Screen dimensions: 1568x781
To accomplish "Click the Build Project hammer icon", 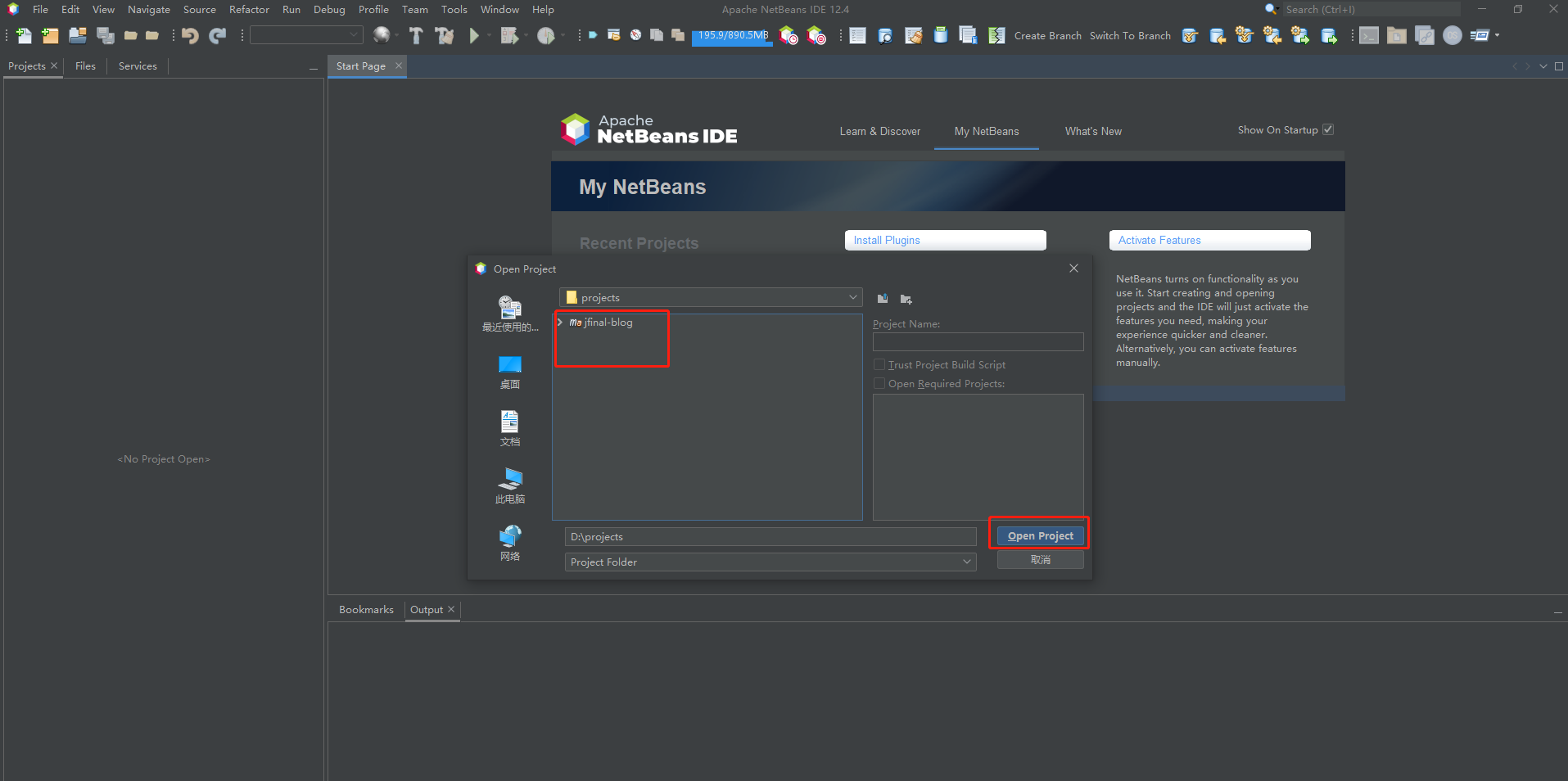I will point(416,35).
